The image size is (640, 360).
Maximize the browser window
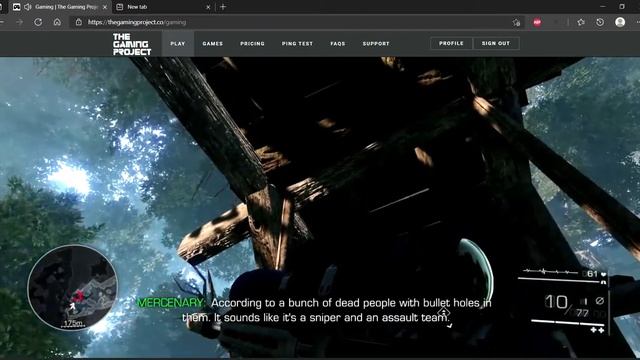[x=622, y=7]
